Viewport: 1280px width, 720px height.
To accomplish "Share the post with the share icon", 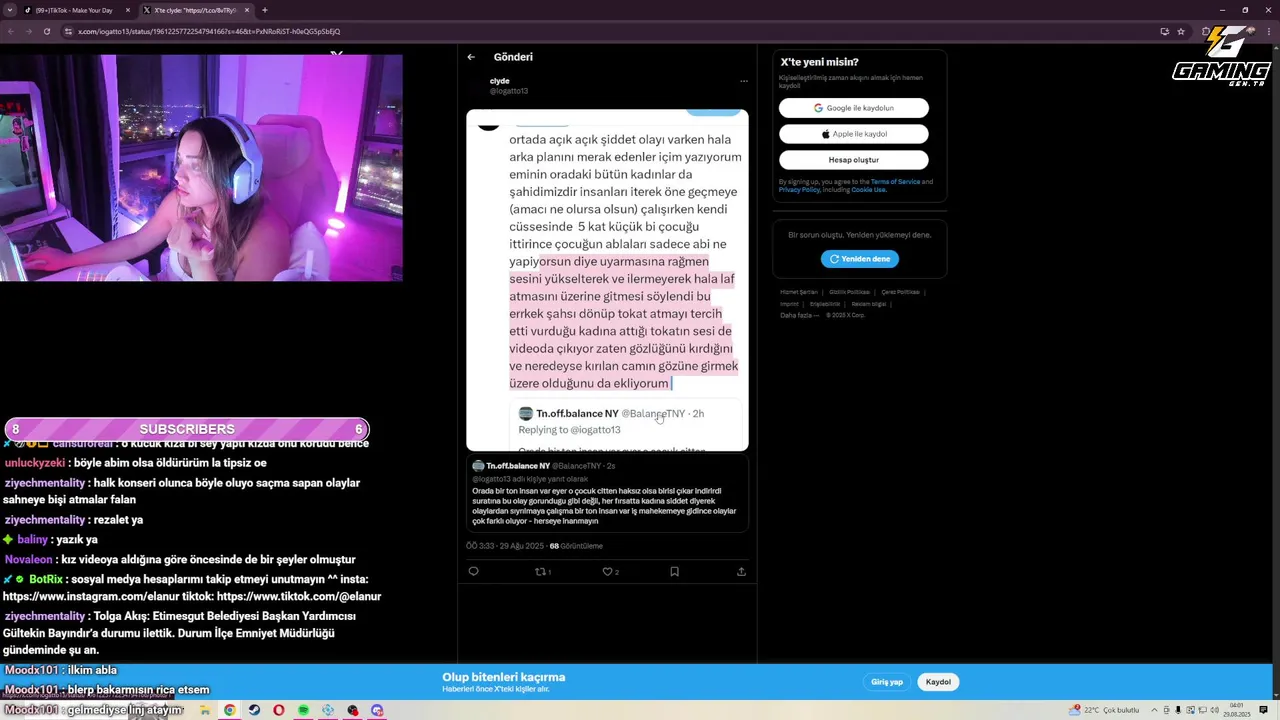I will (741, 572).
